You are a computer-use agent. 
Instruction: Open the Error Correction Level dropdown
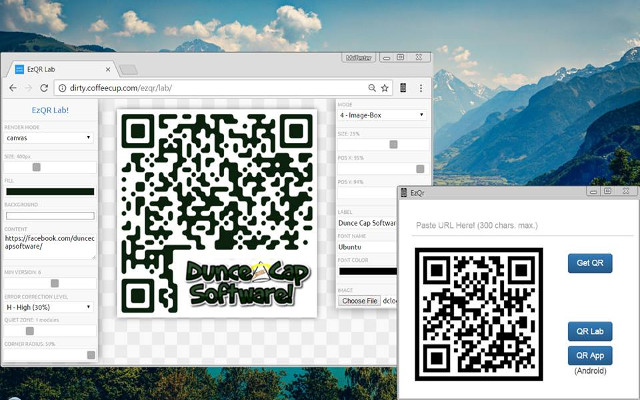coord(49,307)
